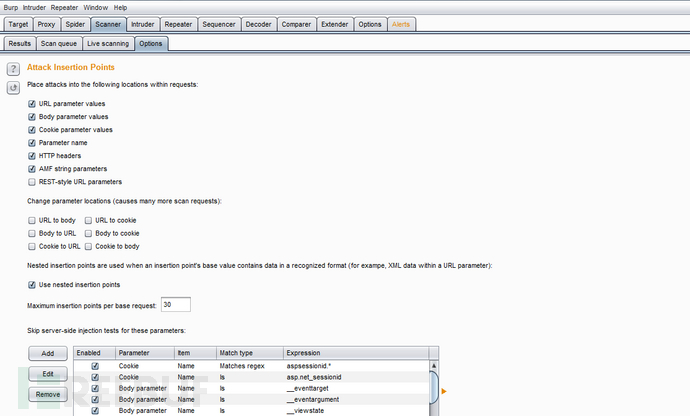Switch to the Target tab
The height and width of the screenshot is (416, 690).
(18, 24)
